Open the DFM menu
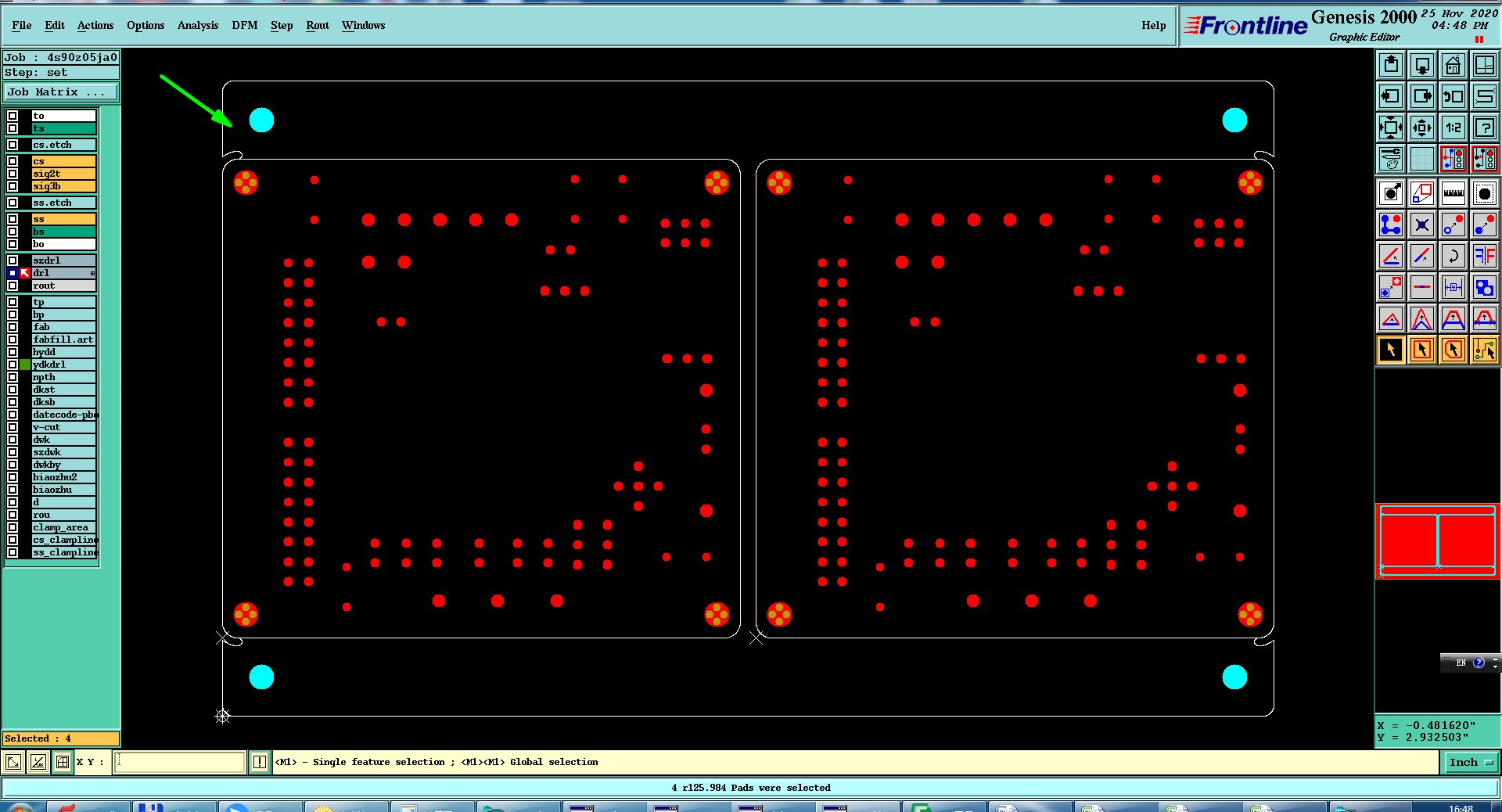Screen dimensions: 1502x812 click(245, 25)
